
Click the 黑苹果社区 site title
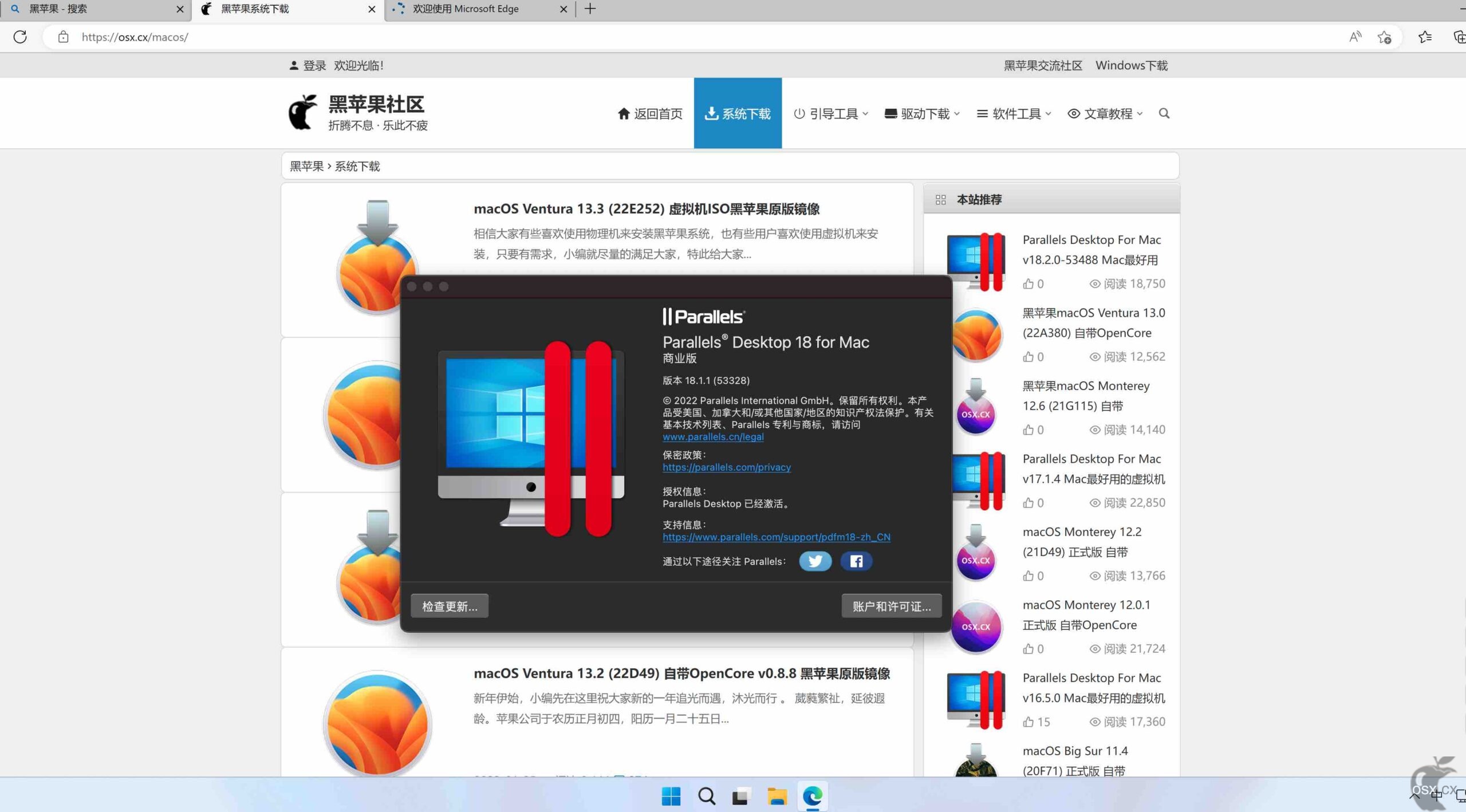(376, 104)
